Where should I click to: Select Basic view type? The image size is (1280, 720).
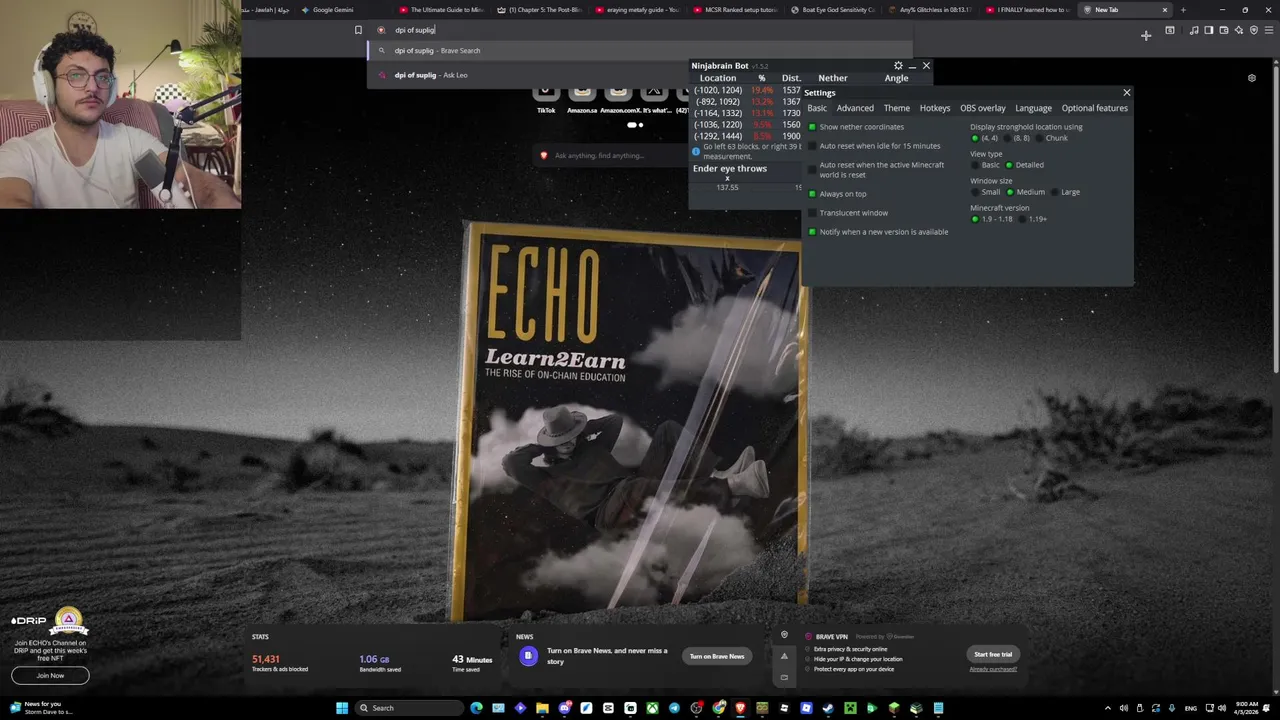coord(985,165)
